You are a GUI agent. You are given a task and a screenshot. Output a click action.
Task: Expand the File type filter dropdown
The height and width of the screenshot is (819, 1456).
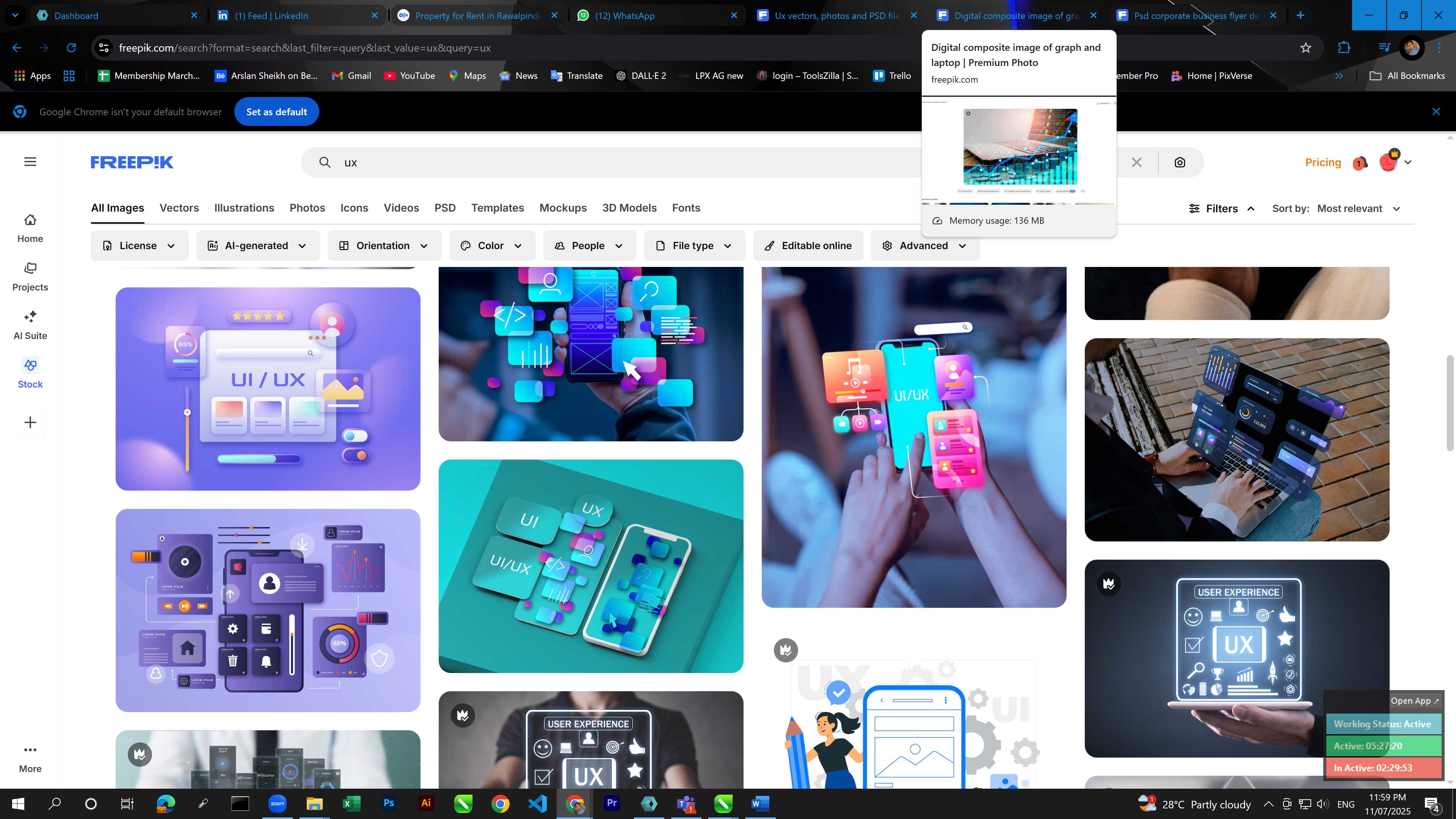coord(694,246)
